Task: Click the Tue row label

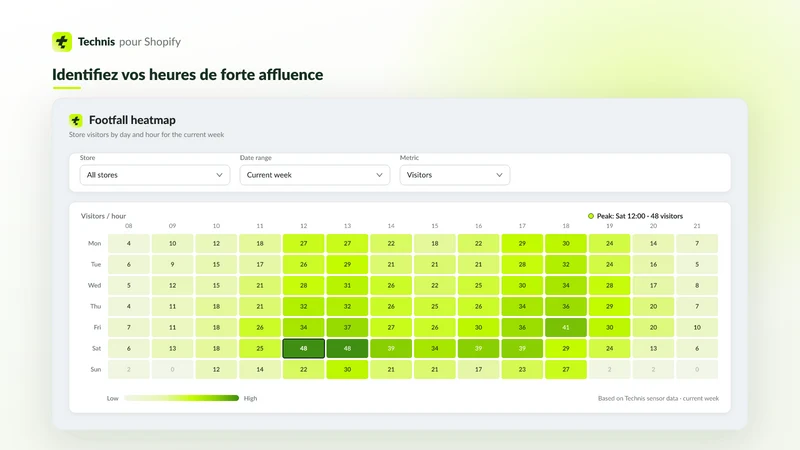Action: point(96,264)
